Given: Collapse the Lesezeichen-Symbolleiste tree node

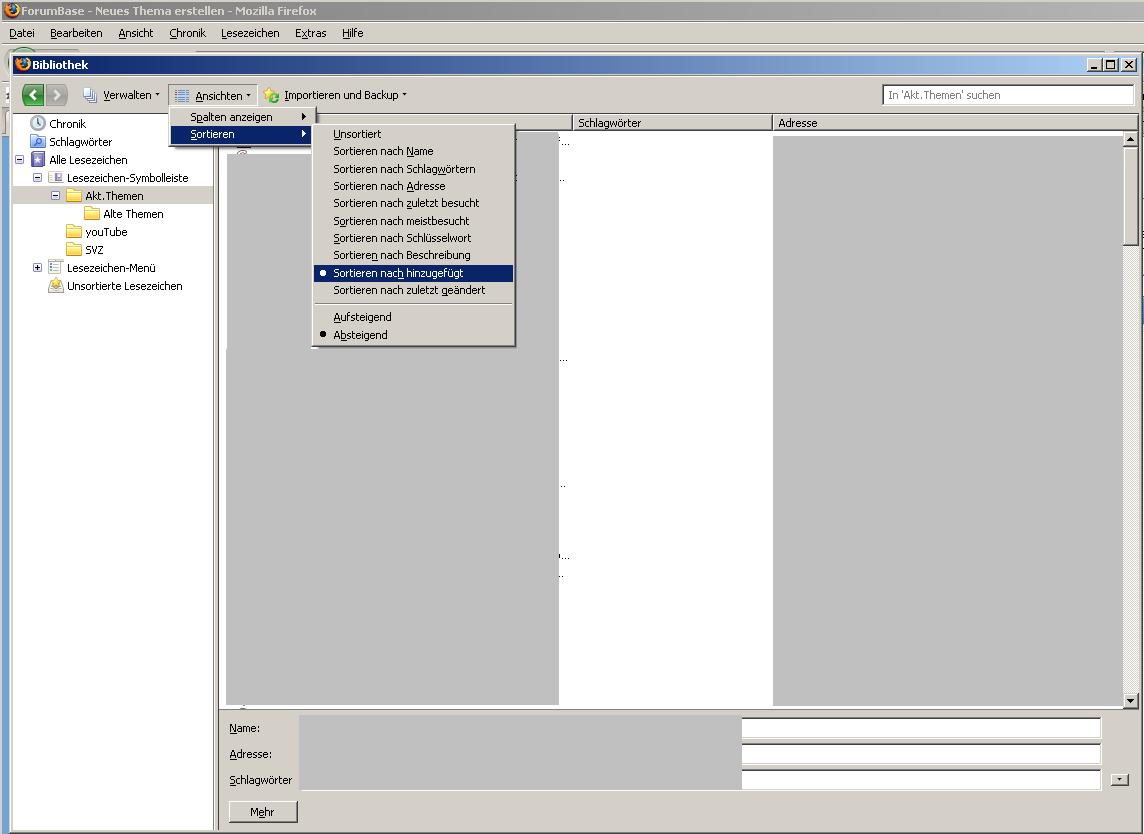Looking at the screenshot, I should tap(37, 177).
